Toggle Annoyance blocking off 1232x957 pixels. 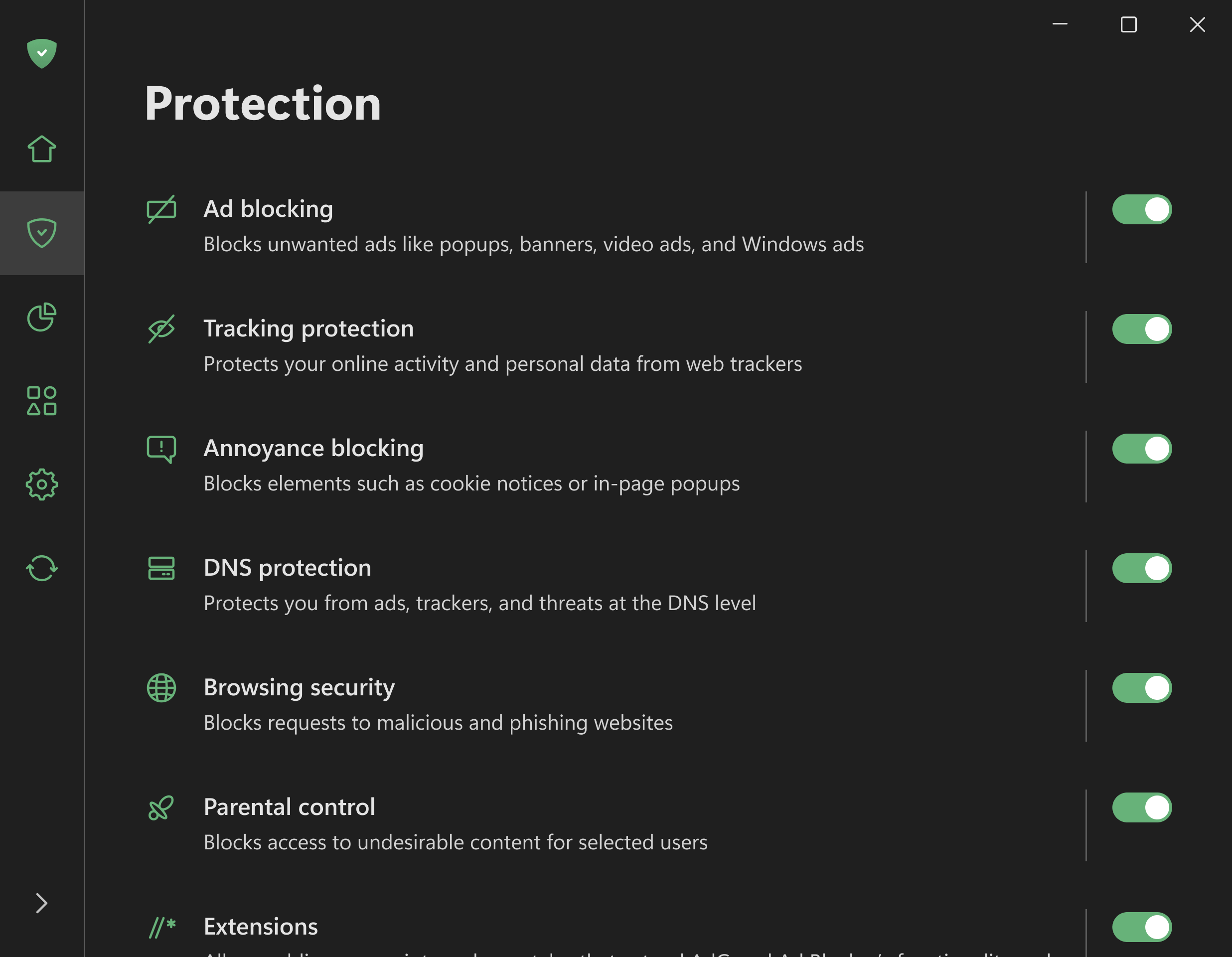pos(1142,449)
